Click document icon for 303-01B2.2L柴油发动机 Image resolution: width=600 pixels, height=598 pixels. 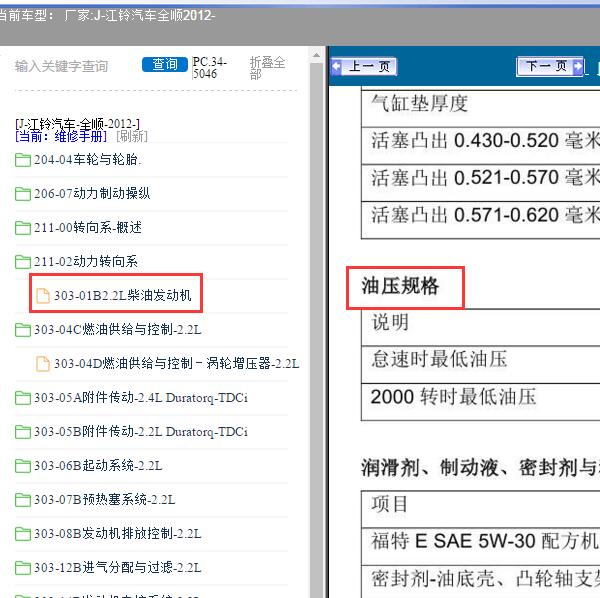click(x=43, y=296)
